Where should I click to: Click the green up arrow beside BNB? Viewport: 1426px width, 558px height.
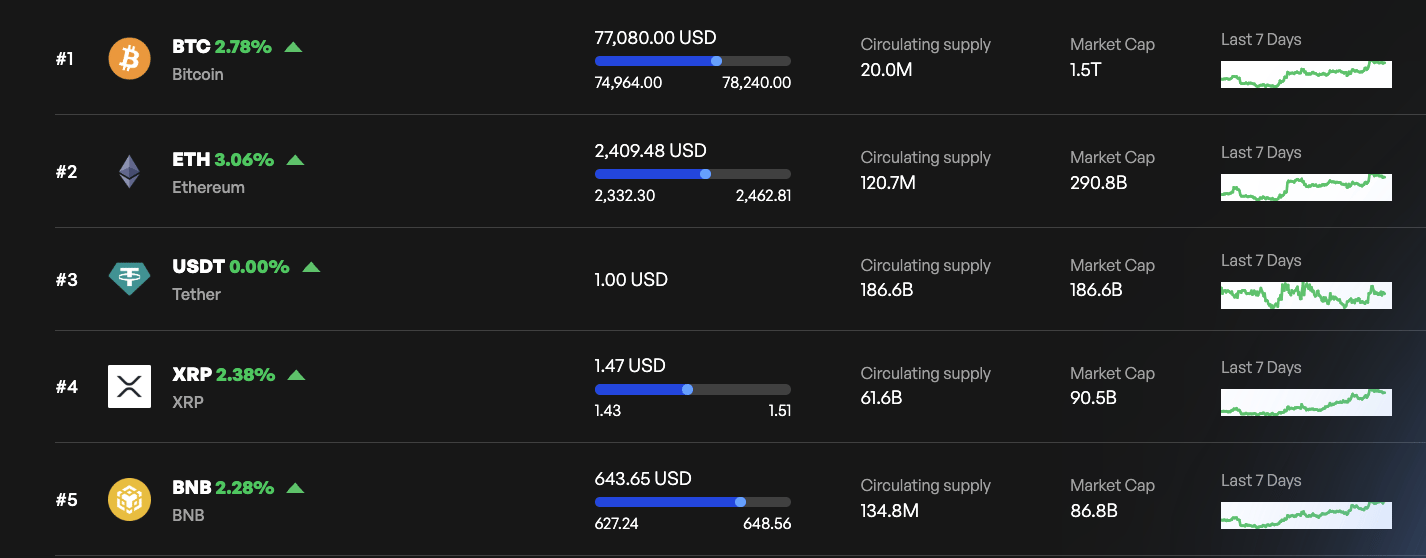click(295, 488)
